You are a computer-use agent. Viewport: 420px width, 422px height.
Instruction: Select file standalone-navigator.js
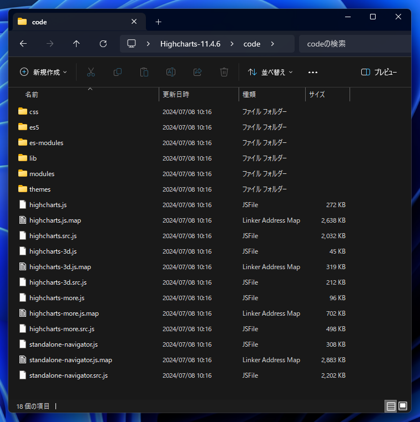63,344
